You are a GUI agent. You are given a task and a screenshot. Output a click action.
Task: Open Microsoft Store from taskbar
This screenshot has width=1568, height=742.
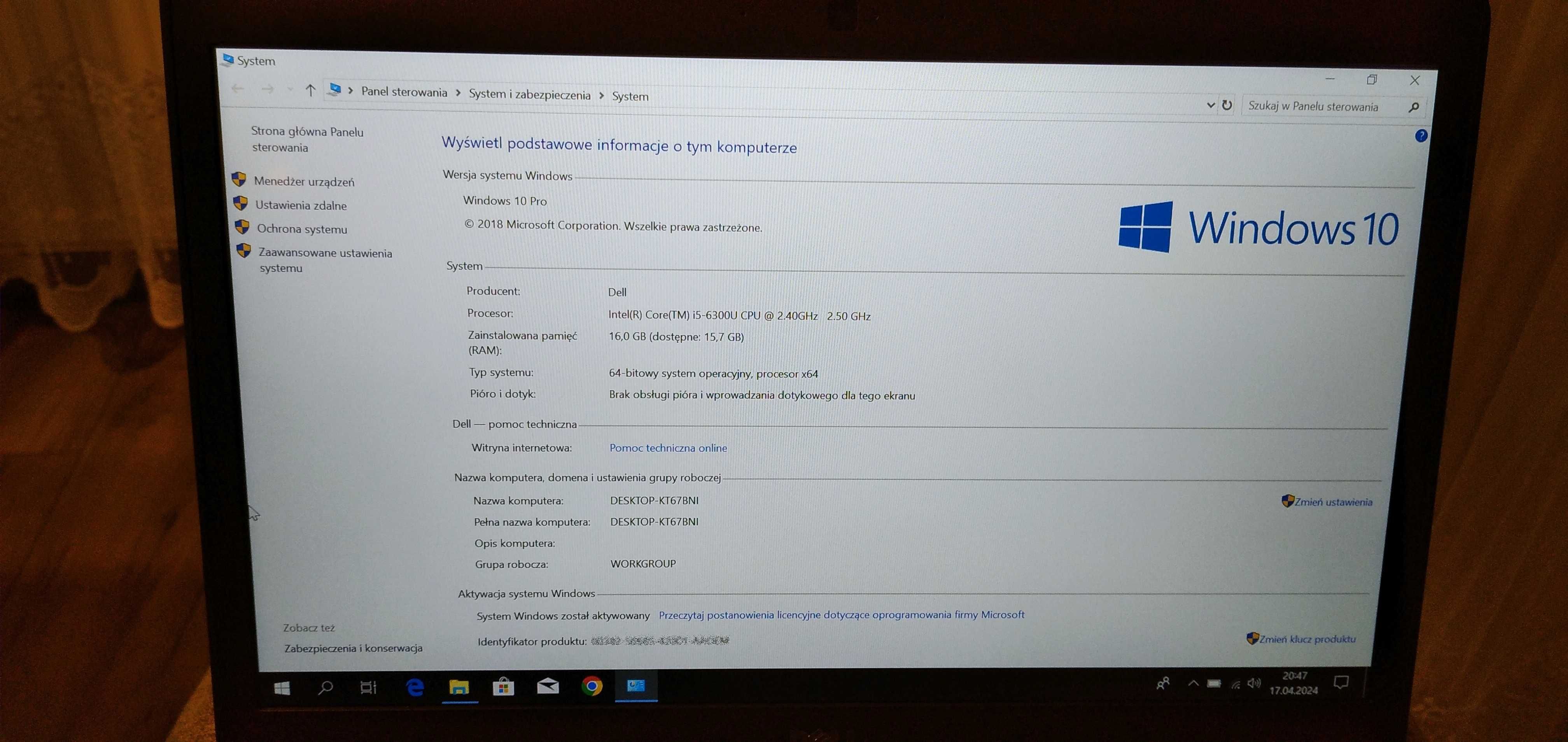point(503,687)
